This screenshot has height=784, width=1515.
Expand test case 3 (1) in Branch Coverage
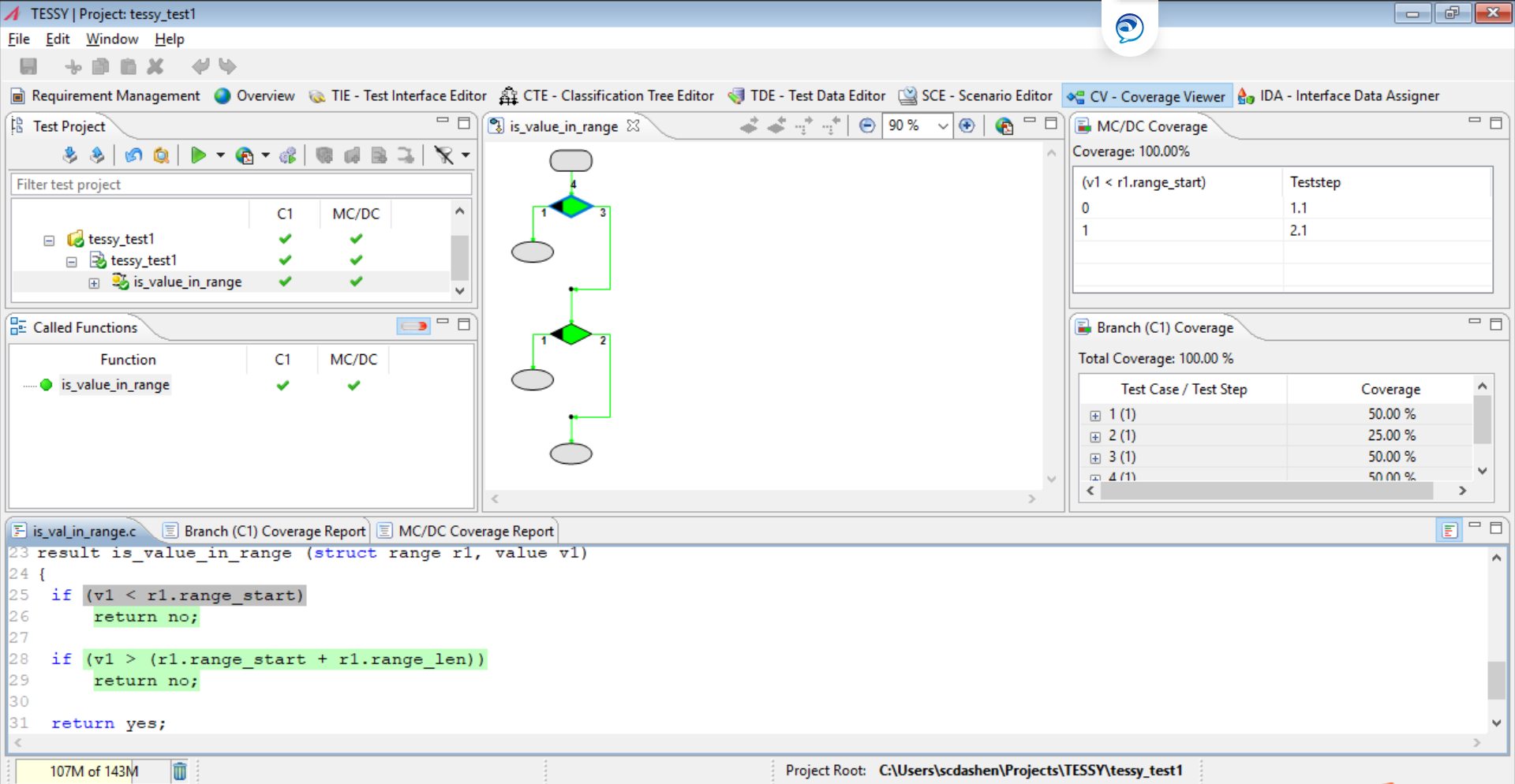pyautogui.click(x=1095, y=458)
